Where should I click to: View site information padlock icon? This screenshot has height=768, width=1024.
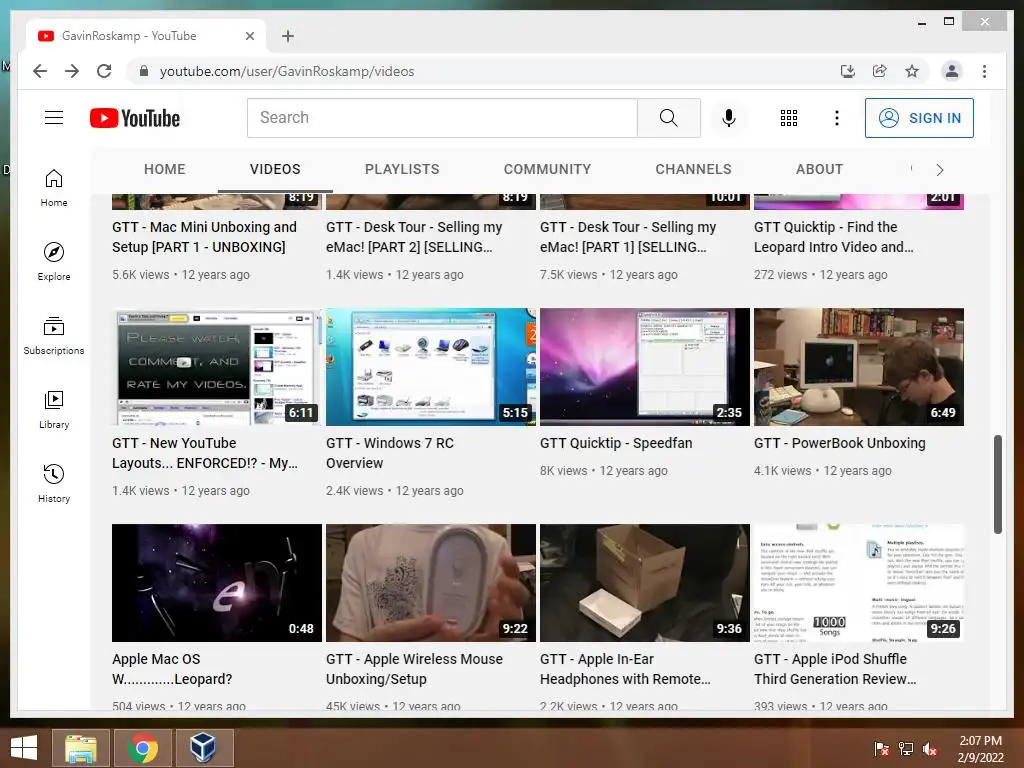[x=144, y=71]
